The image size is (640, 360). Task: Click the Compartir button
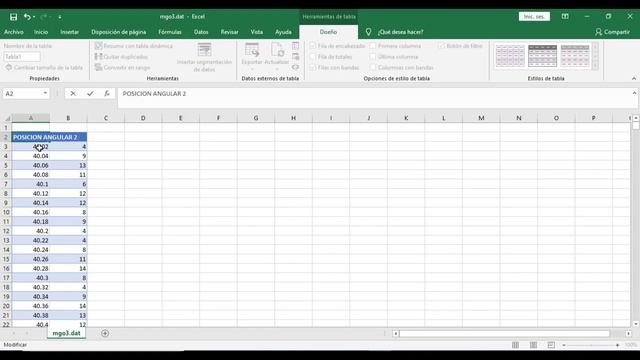pos(612,32)
